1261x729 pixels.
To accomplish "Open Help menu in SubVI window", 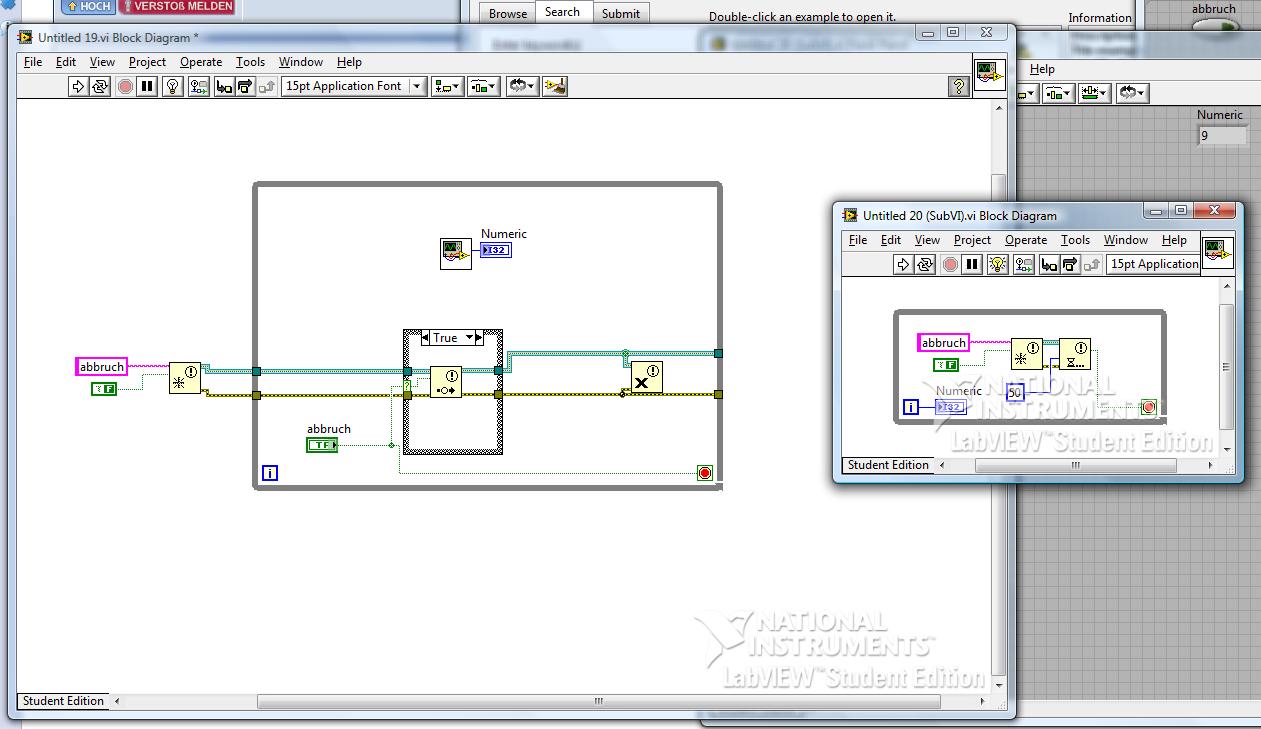I will tap(1175, 240).
